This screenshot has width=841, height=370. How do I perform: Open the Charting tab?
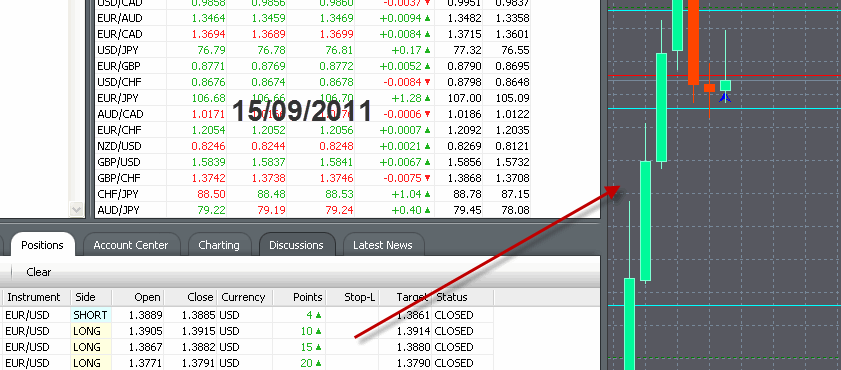[219, 245]
